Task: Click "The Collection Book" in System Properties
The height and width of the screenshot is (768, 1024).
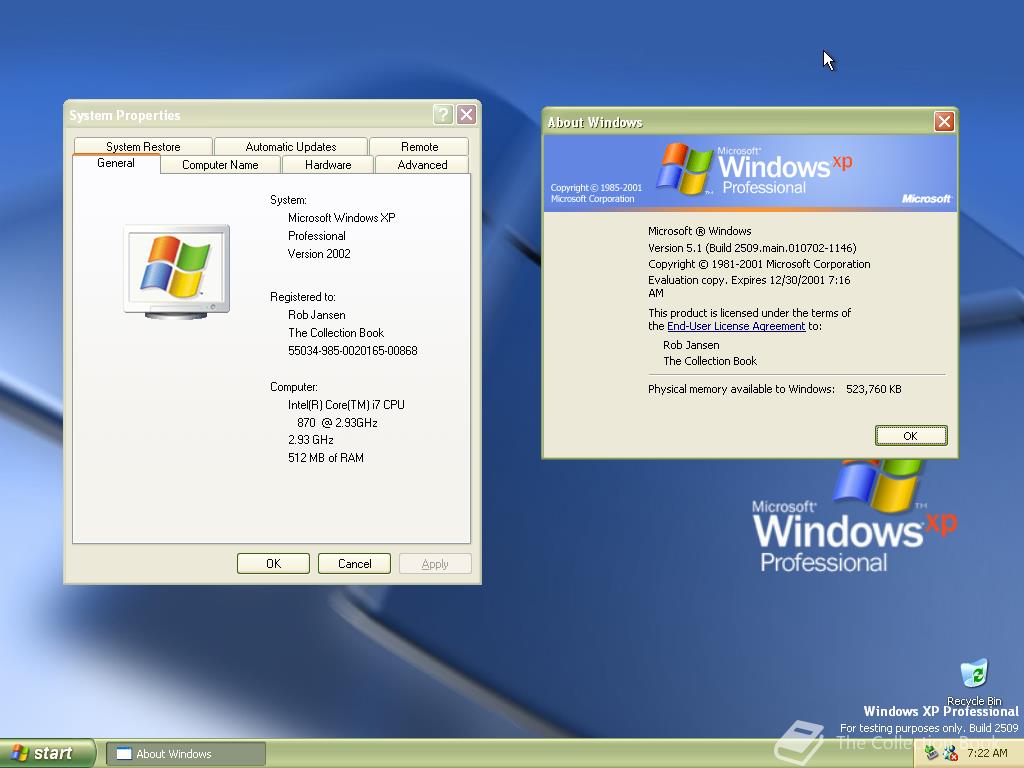Action: (336, 332)
